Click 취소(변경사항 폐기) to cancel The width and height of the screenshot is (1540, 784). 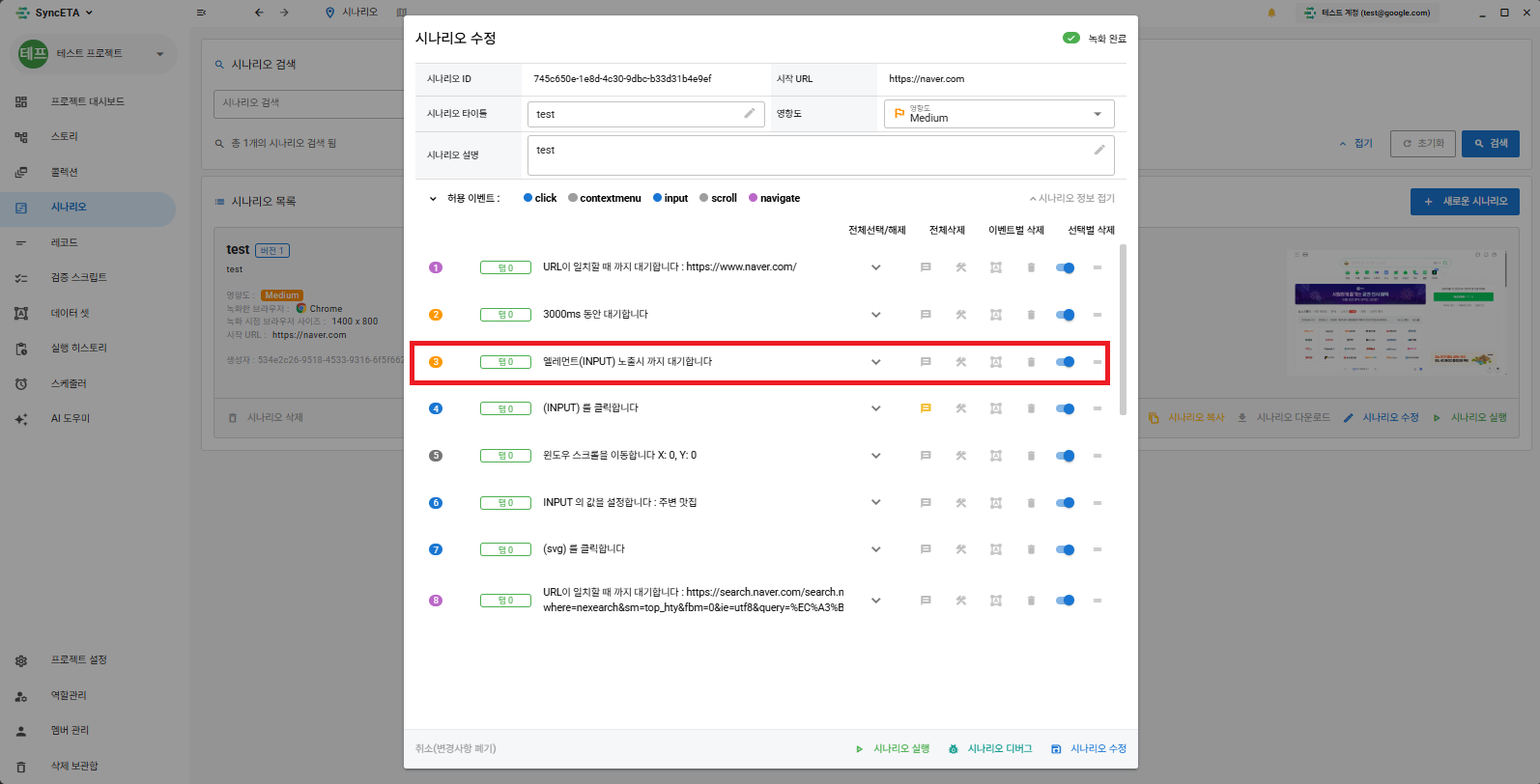pos(456,748)
